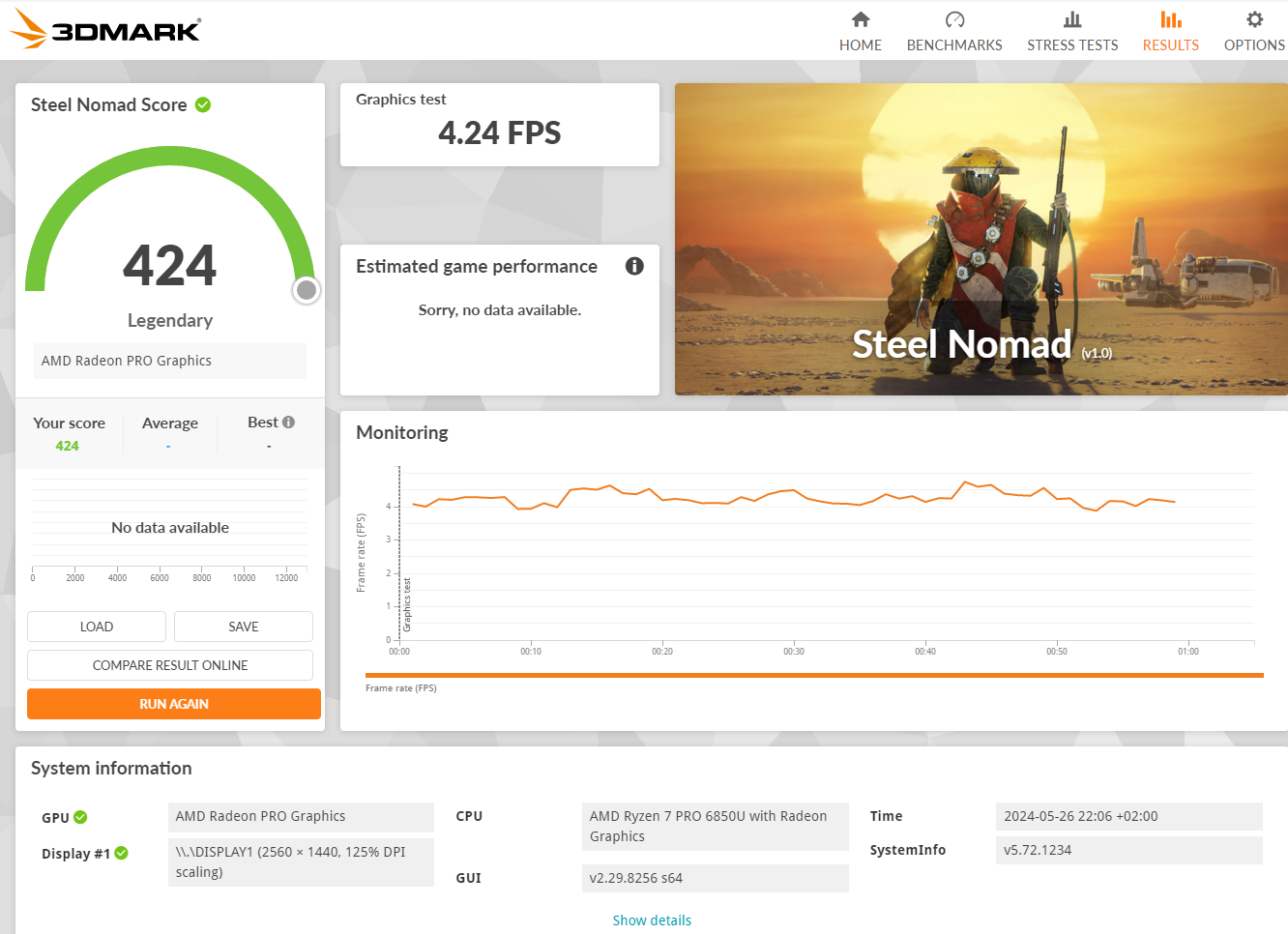Screen dimensions: 1288x934
Task: Click the orange Frame rate legend bar
Action: 814,675
